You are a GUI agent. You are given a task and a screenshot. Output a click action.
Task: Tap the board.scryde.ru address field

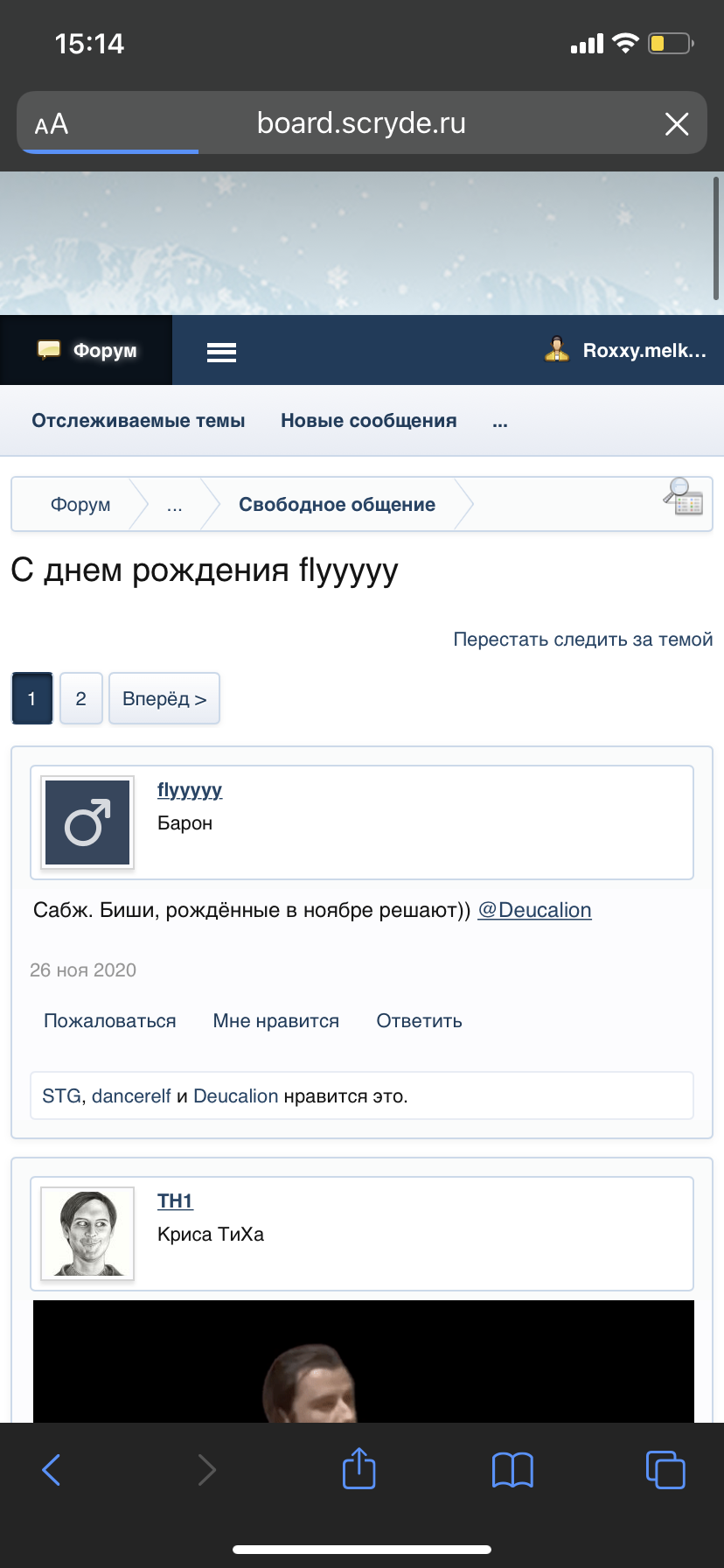click(361, 123)
